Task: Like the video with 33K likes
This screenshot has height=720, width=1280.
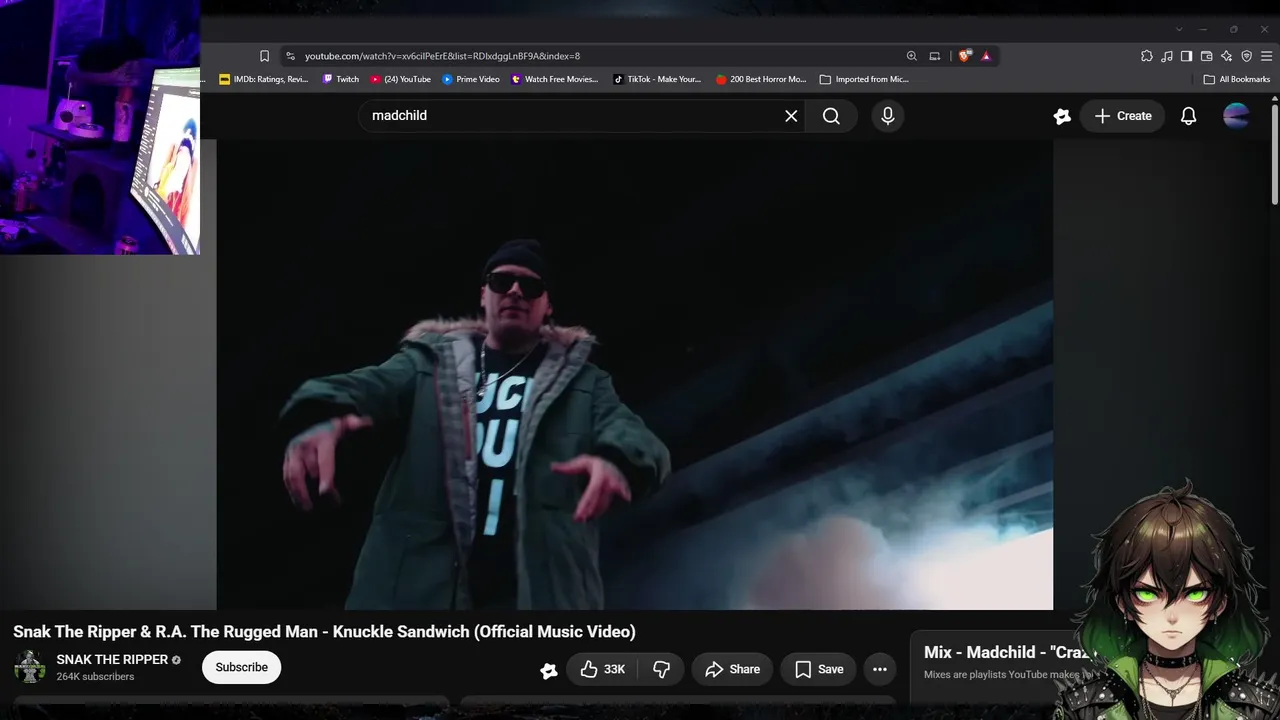Action: [603, 669]
